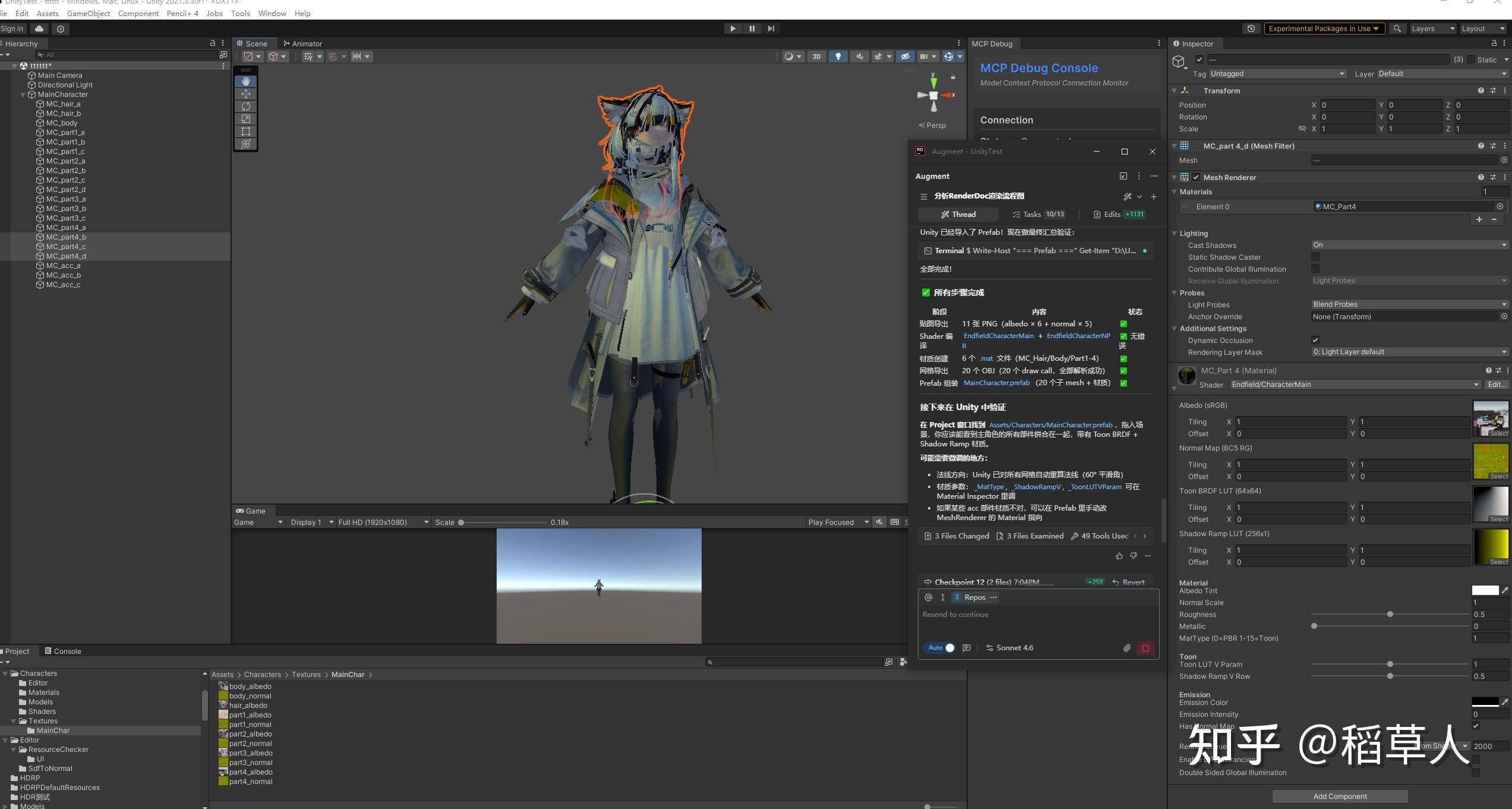Image resolution: width=1512 pixels, height=809 pixels.
Task: Open the GameObject menu
Action: (89, 13)
